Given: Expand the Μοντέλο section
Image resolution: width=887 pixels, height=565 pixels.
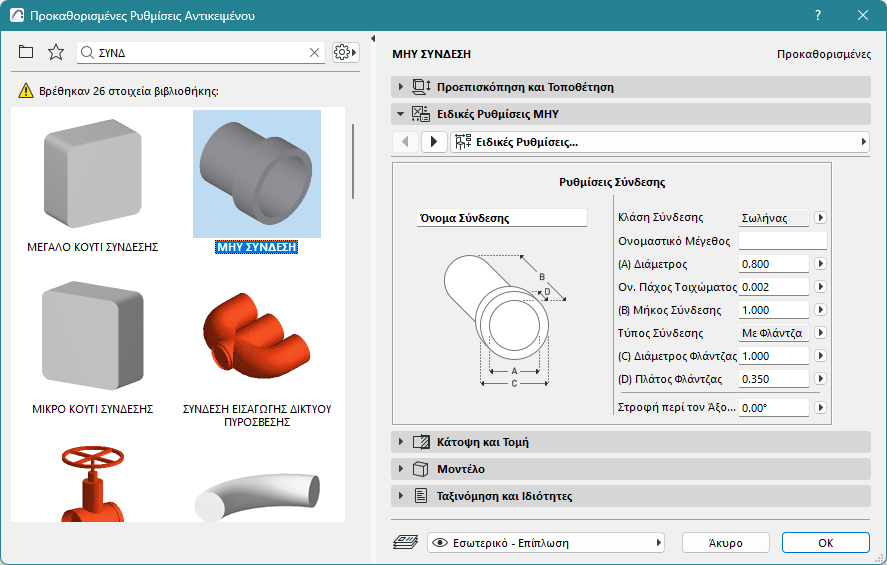Looking at the screenshot, I should (401, 468).
